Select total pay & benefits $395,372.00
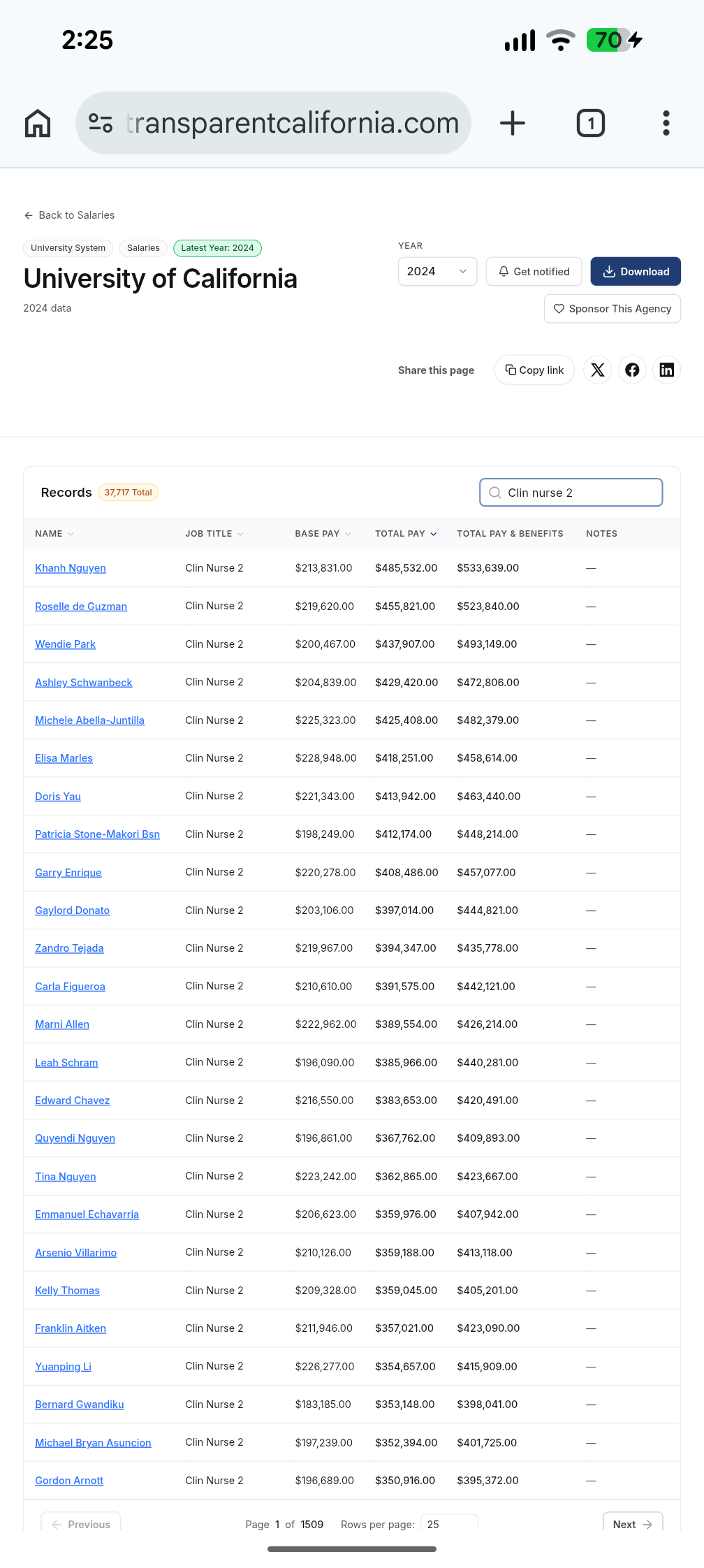Image resolution: width=704 pixels, height=1568 pixels. point(487,1481)
